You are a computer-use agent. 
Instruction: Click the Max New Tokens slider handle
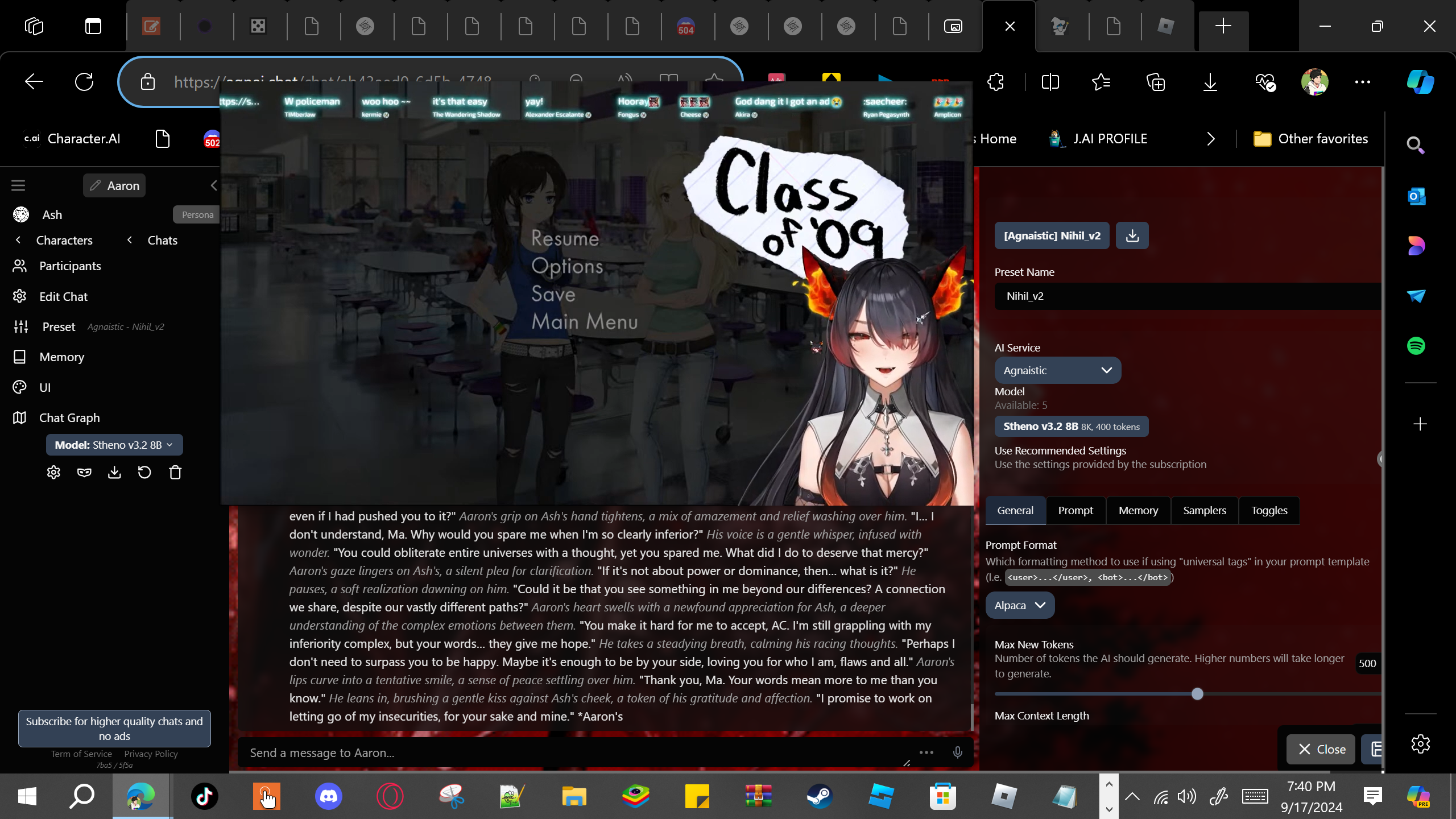(1197, 694)
